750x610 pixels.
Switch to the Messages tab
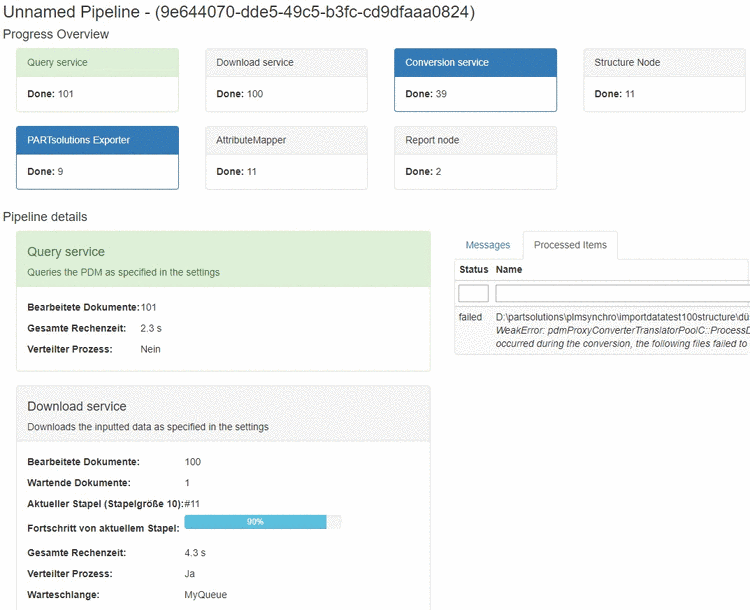click(488, 245)
